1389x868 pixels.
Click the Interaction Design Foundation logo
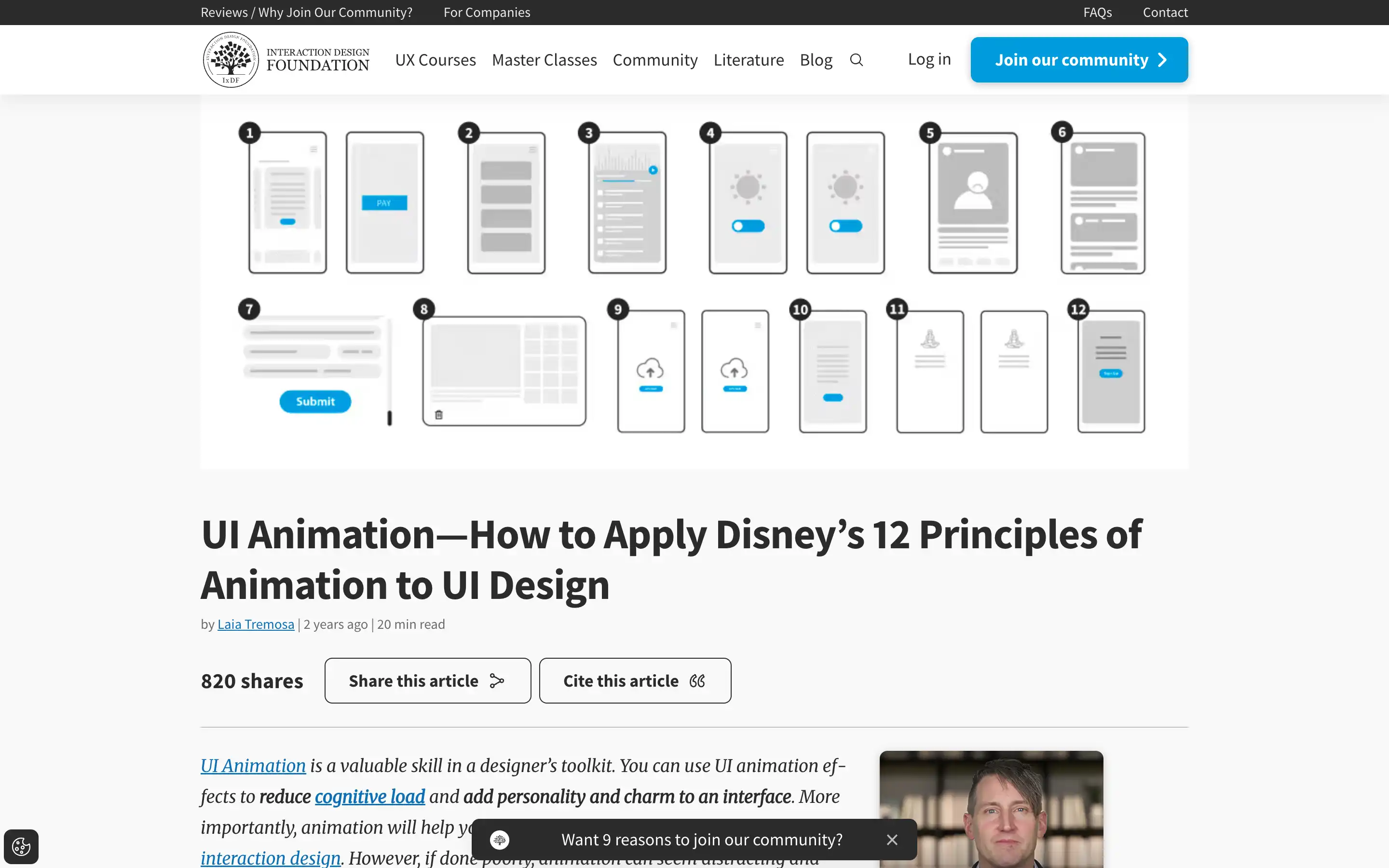click(x=286, y=60)
